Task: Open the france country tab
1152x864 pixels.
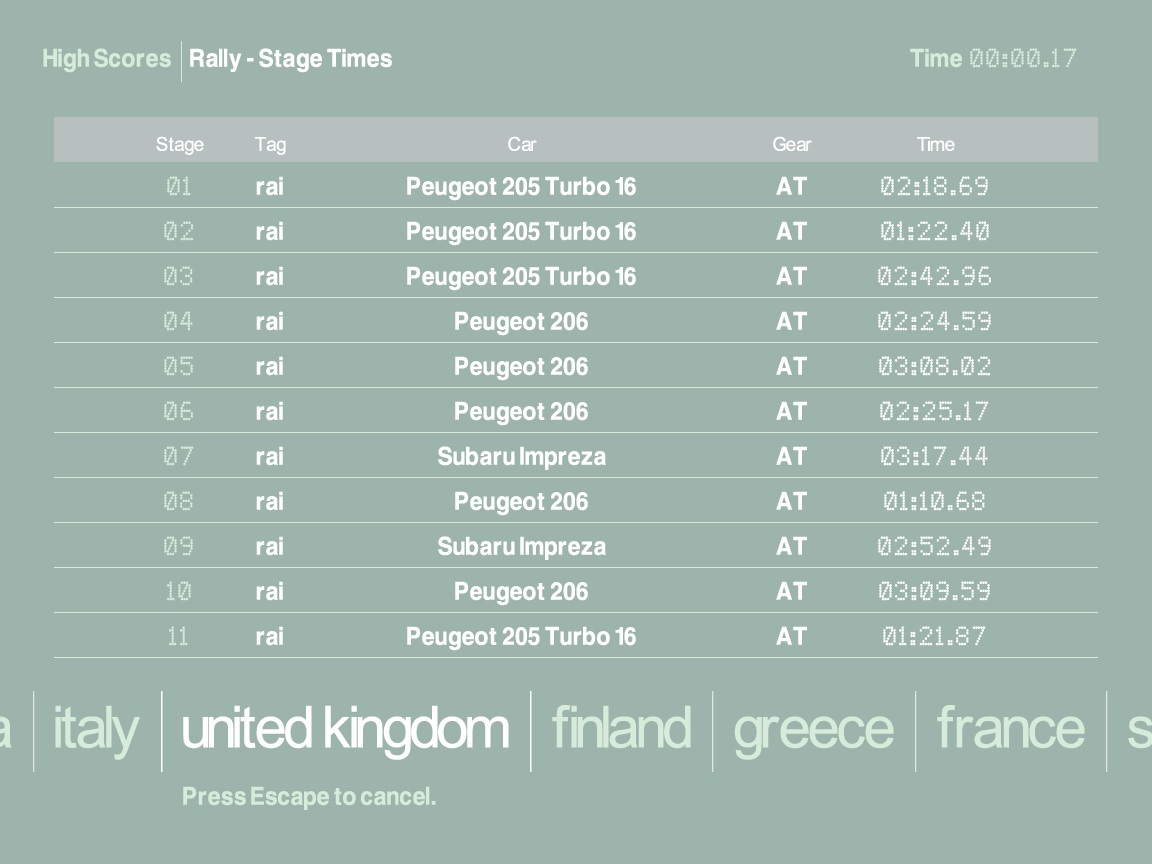Action: pos(1010,730)
